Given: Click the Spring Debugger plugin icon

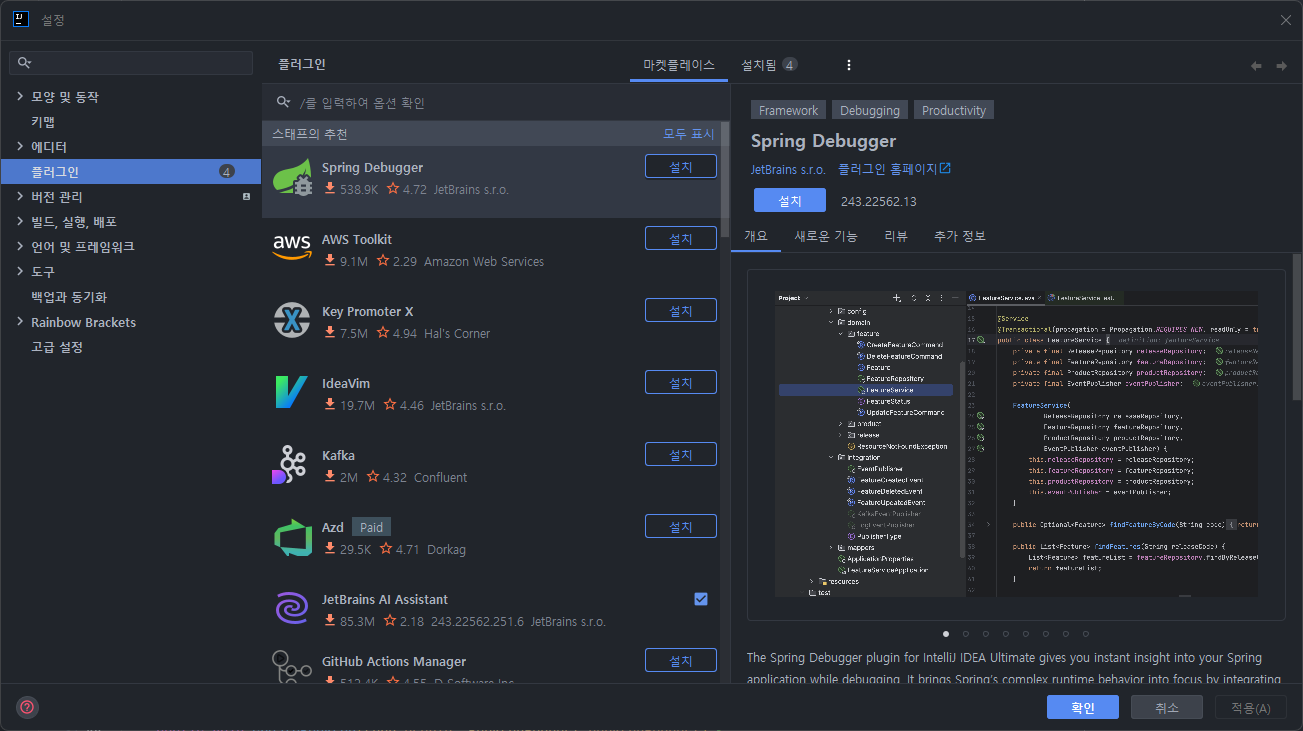Looking at the screenshot, I should point(292,176).
